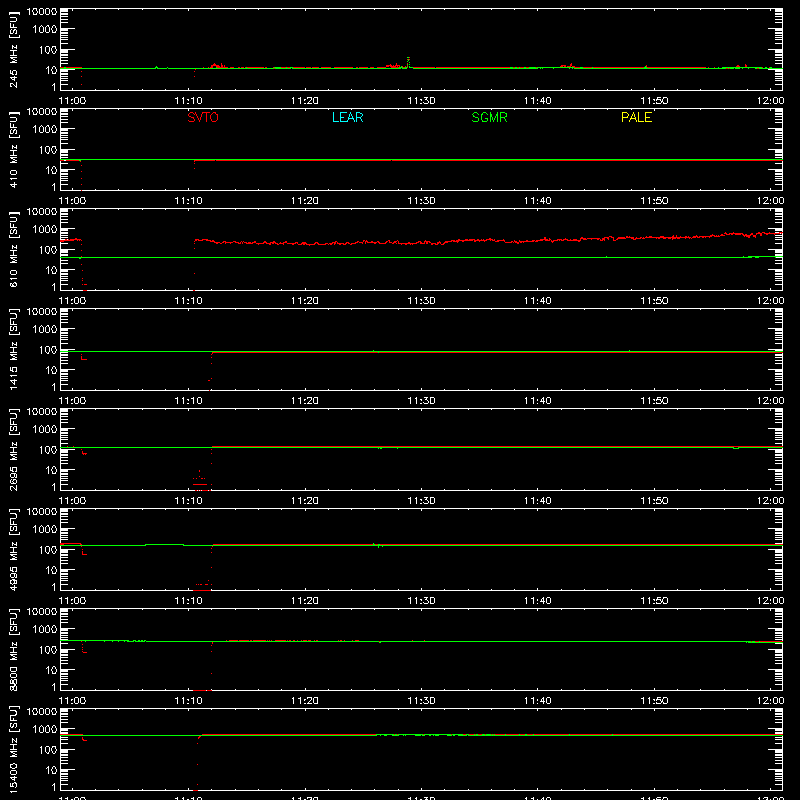The width and height of the screenshot is (800, 800).
Task: Click 11:00 label under the 245 MHz panel
Action: click(72, 101)
